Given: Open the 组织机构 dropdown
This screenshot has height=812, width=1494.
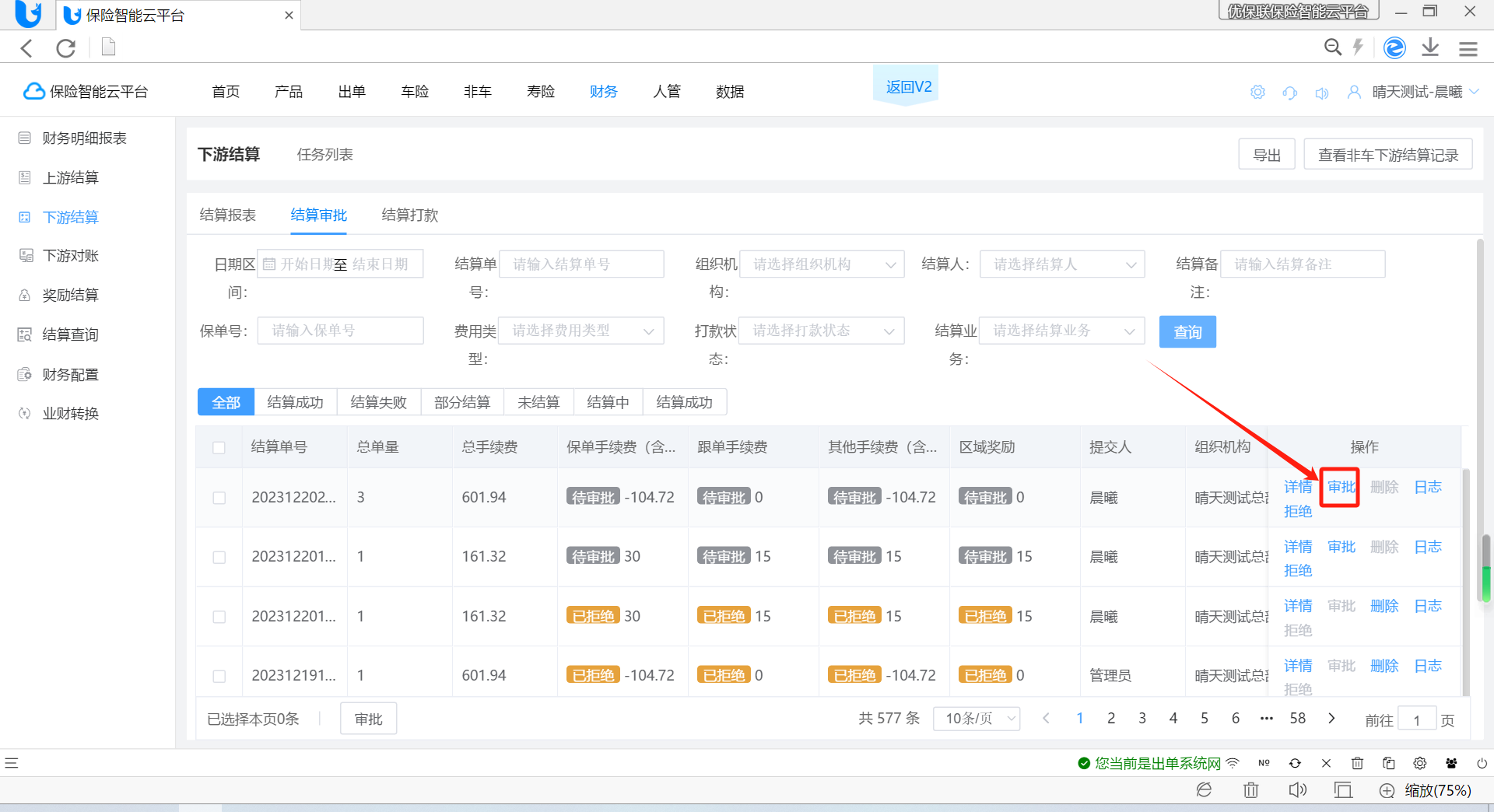Looking at the screenshot, I should coord(822,264).
